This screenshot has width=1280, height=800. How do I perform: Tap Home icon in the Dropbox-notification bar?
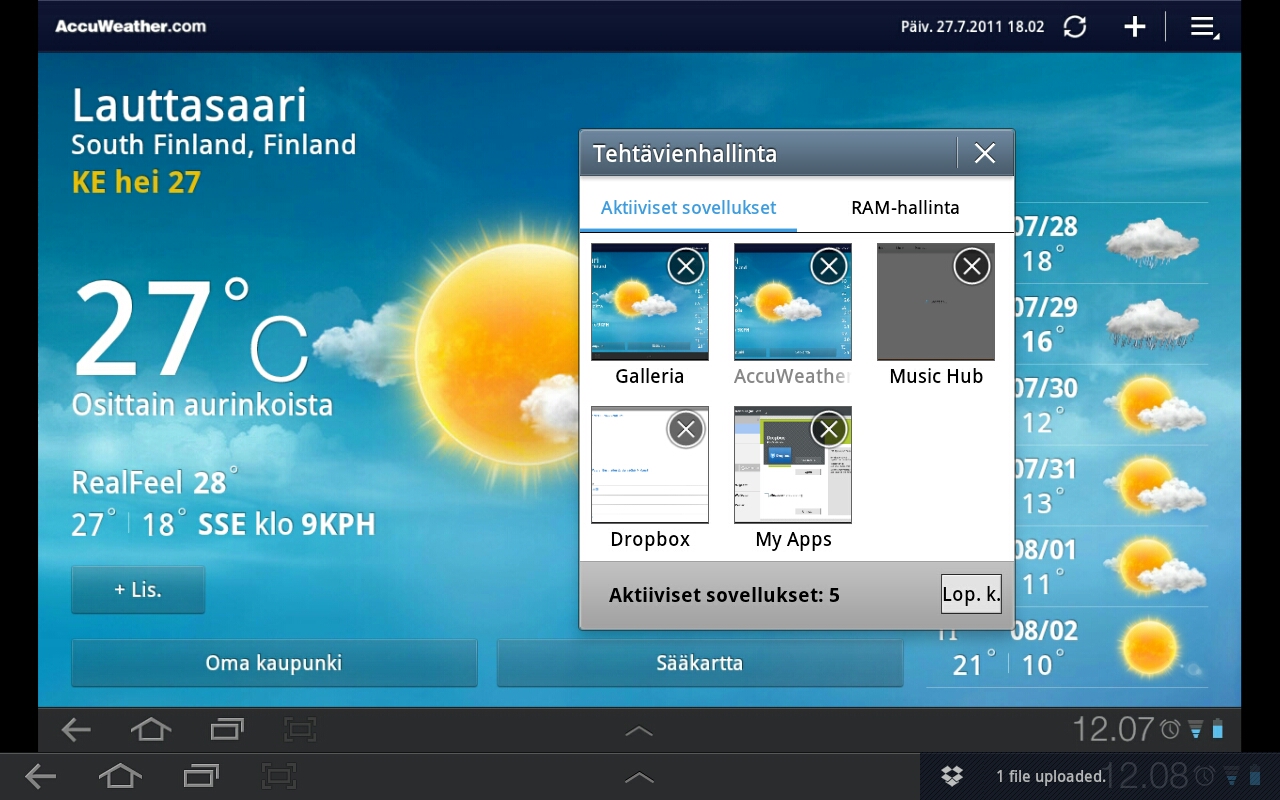pos(119,776)
